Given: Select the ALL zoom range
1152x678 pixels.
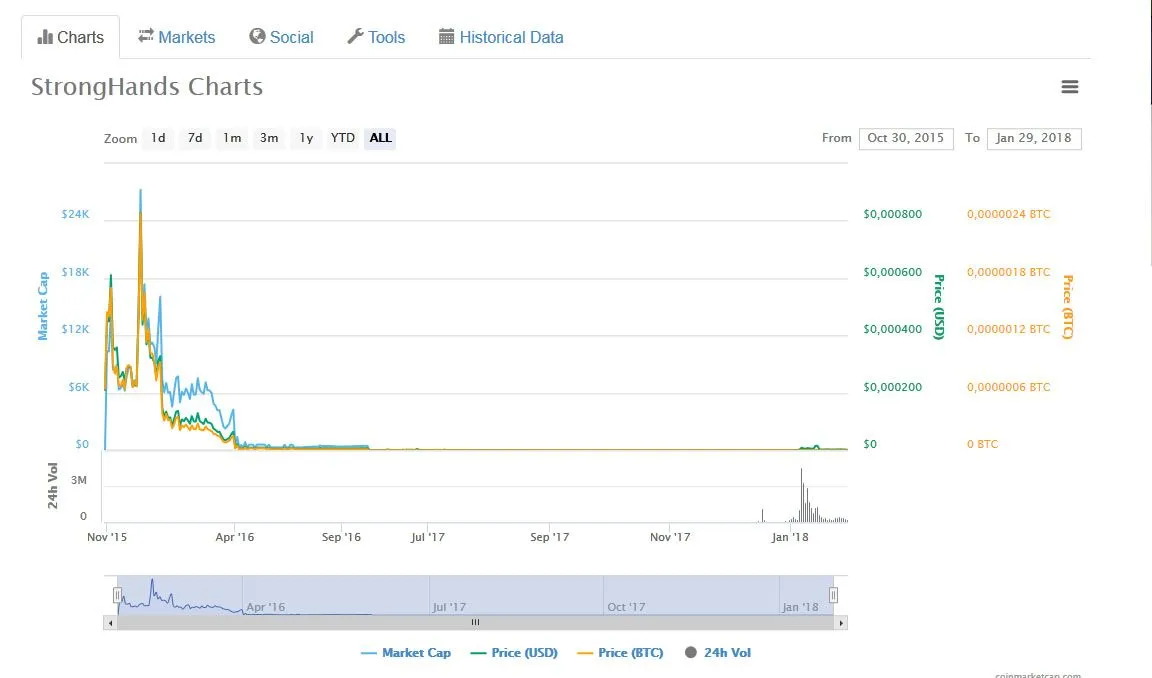Looking at the screenshot, I should point(381,138).
